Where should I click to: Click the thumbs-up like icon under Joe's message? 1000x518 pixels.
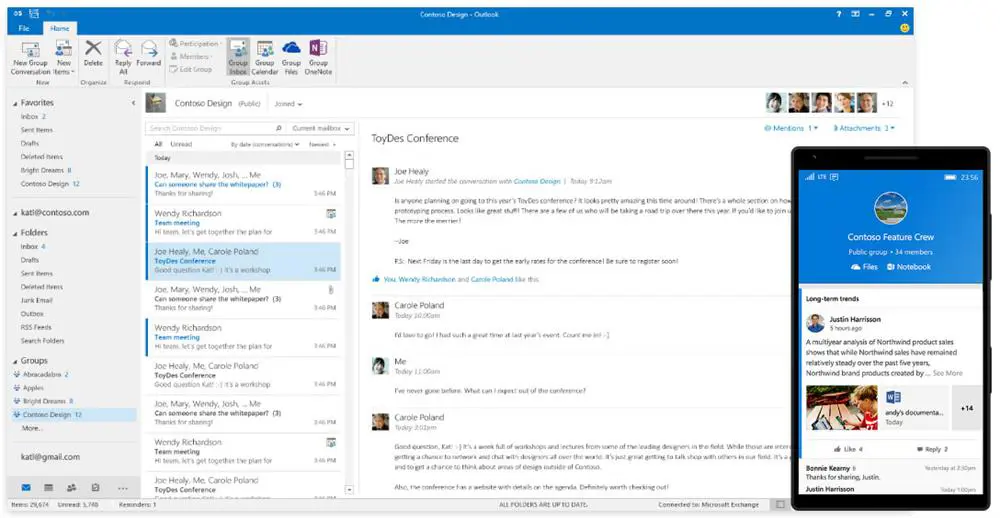pyautogui.click(x=376, y=279)
